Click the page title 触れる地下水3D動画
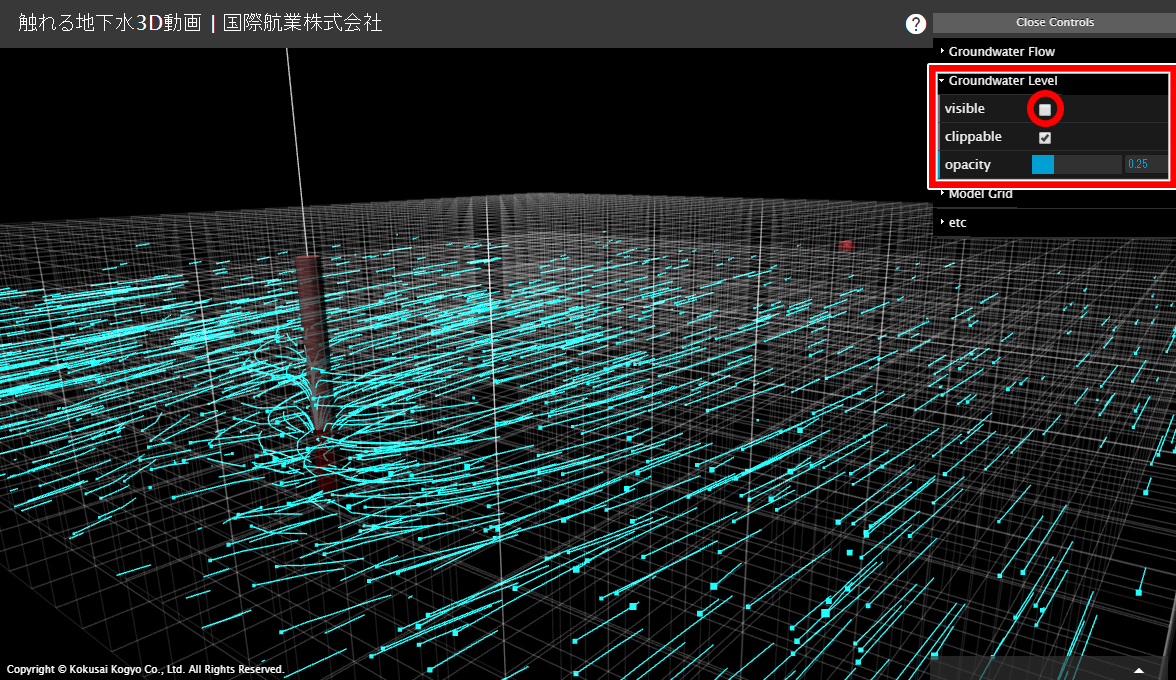 [x=110, y=23]
